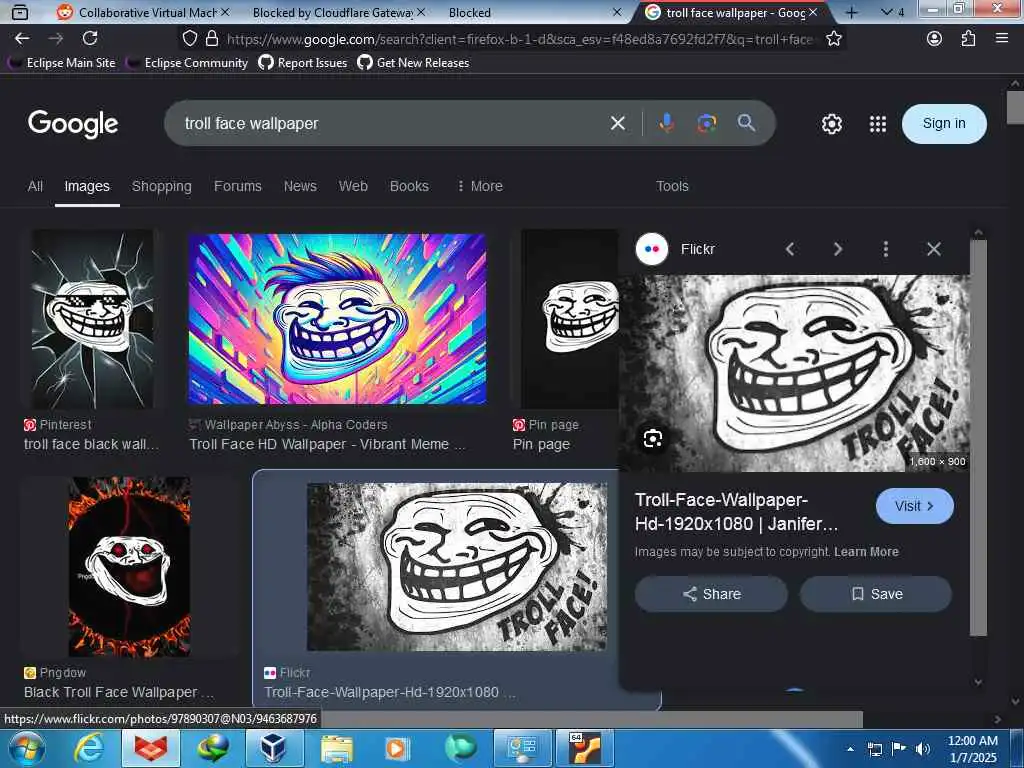Open the vibrant colorful troll face thumbnail
Screen dimensions: 1024x768
(337, 319)
